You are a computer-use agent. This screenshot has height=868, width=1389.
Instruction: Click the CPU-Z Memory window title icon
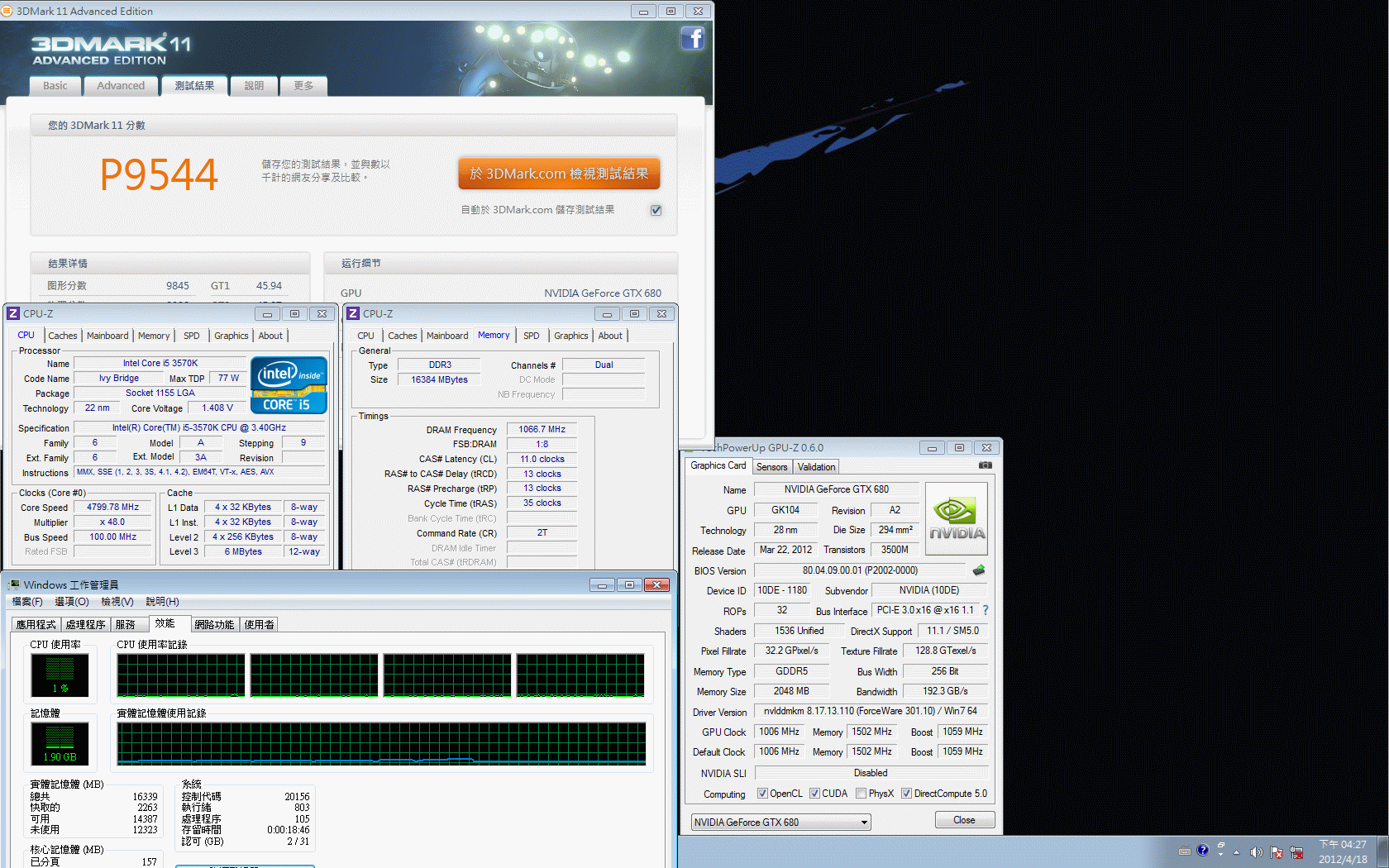pyautogui.click(x=353, y=313)
